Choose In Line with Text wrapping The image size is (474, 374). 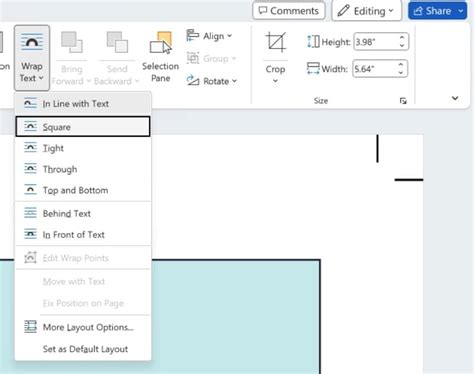[83, 104]
